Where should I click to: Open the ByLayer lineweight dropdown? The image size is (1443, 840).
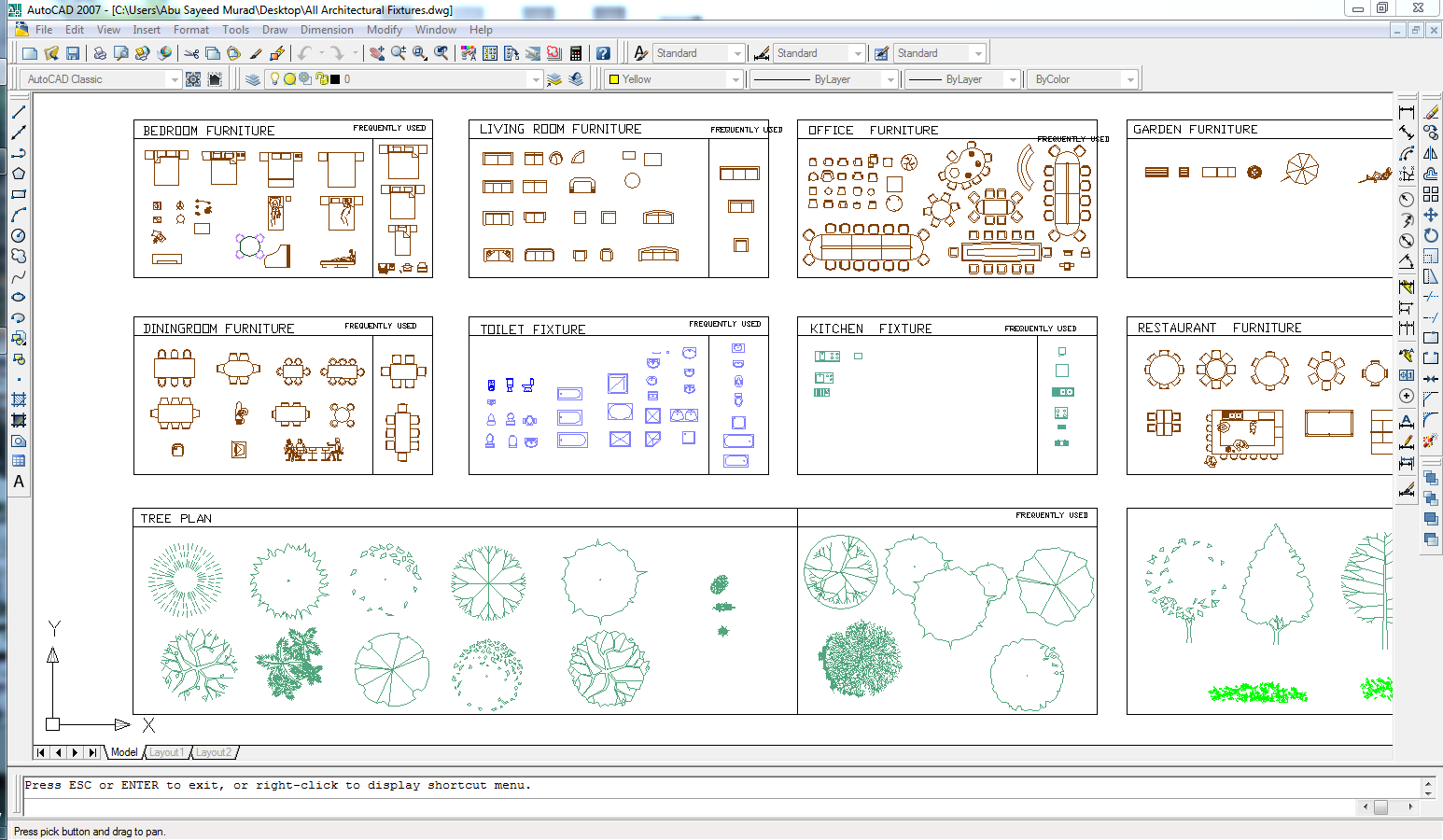[1013, 79]
